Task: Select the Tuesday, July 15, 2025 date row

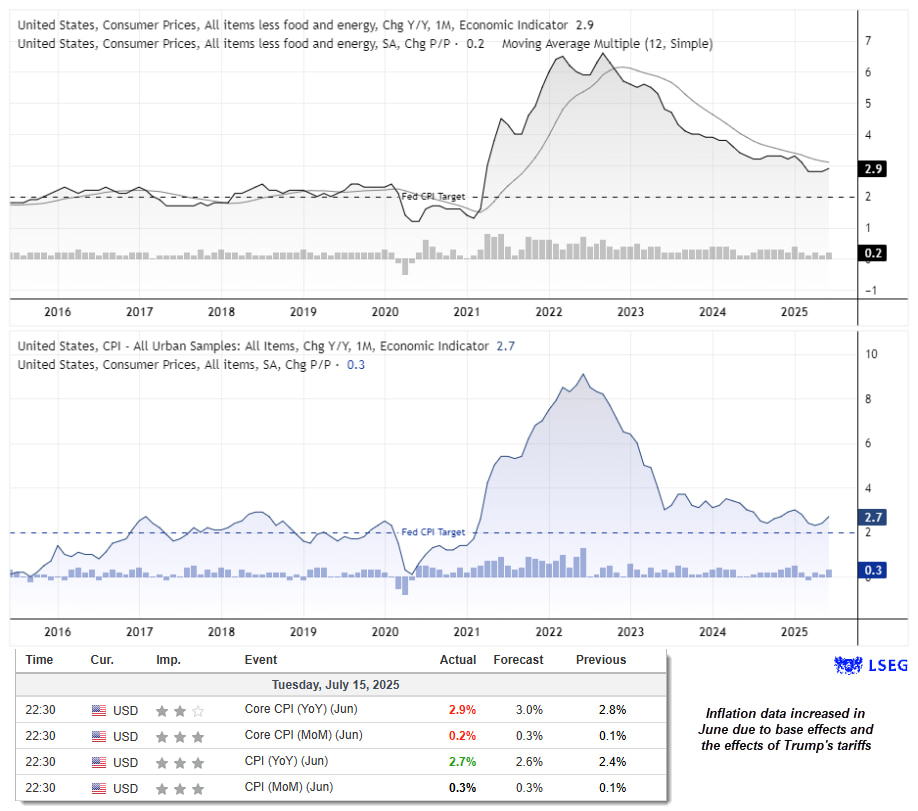Action: (x=335, y=685)
